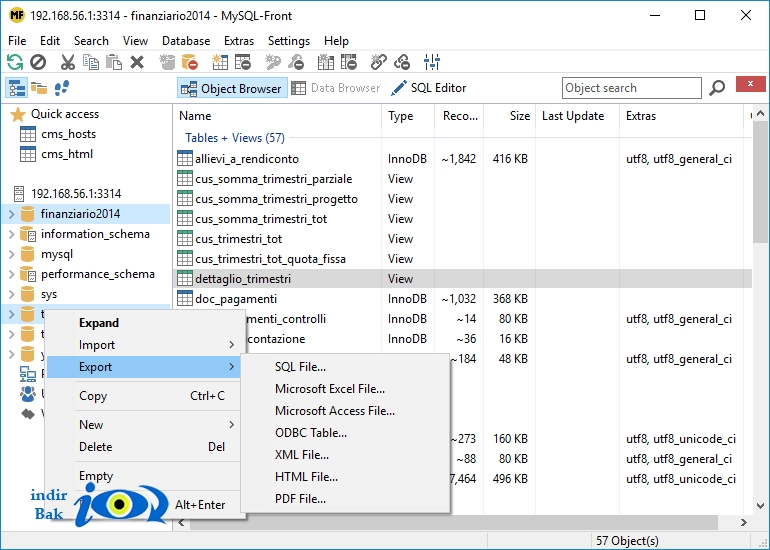Screen dimensions: 770x550
Task: Click the Delete Database toolbar icon
Action: [x=190, y=62]
